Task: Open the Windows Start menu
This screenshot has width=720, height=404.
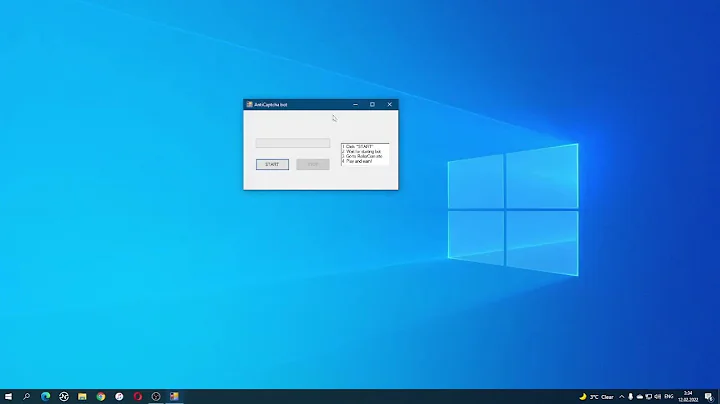Action: pos(8,396)
